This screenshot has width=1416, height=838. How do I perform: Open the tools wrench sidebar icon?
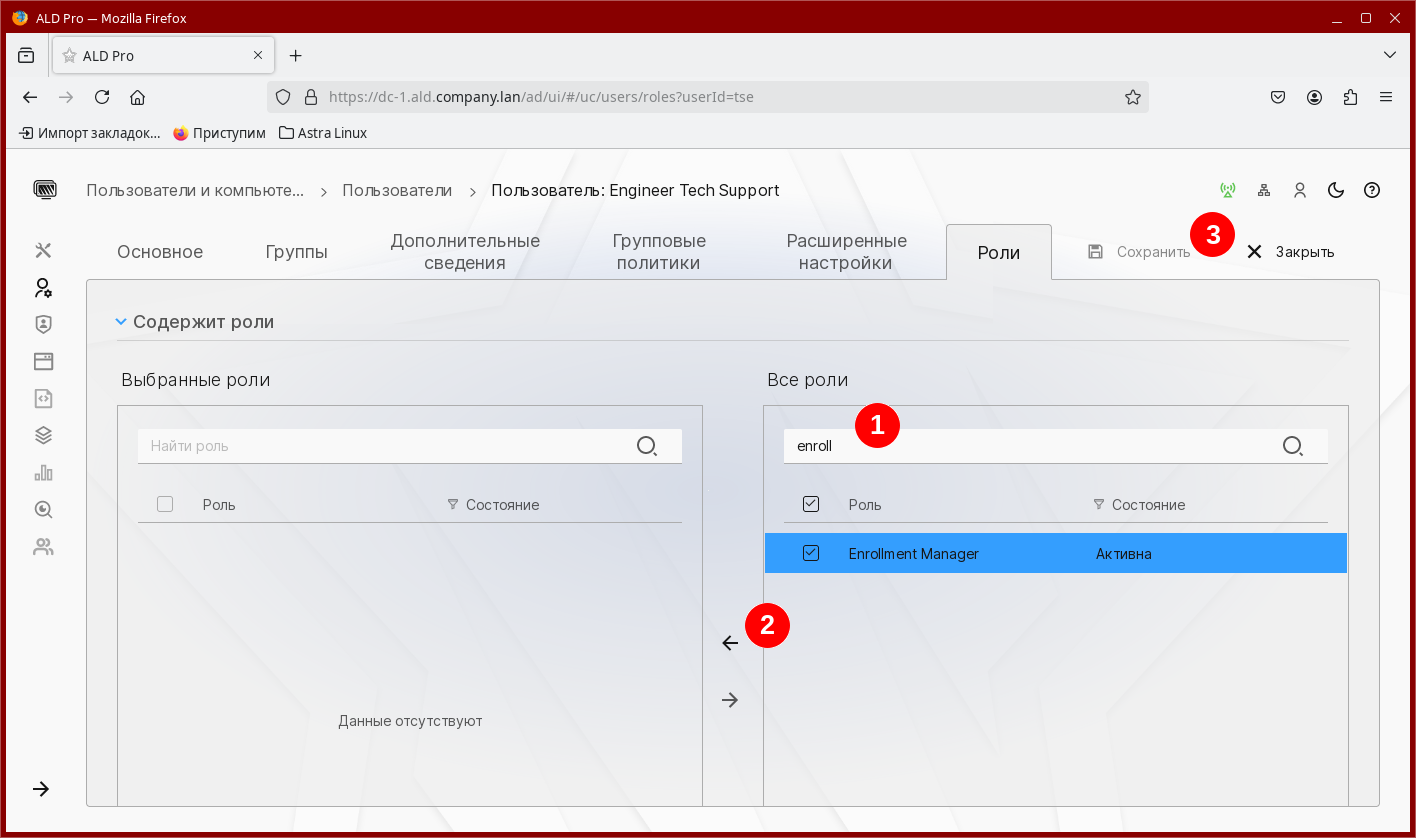coord(43,250)
